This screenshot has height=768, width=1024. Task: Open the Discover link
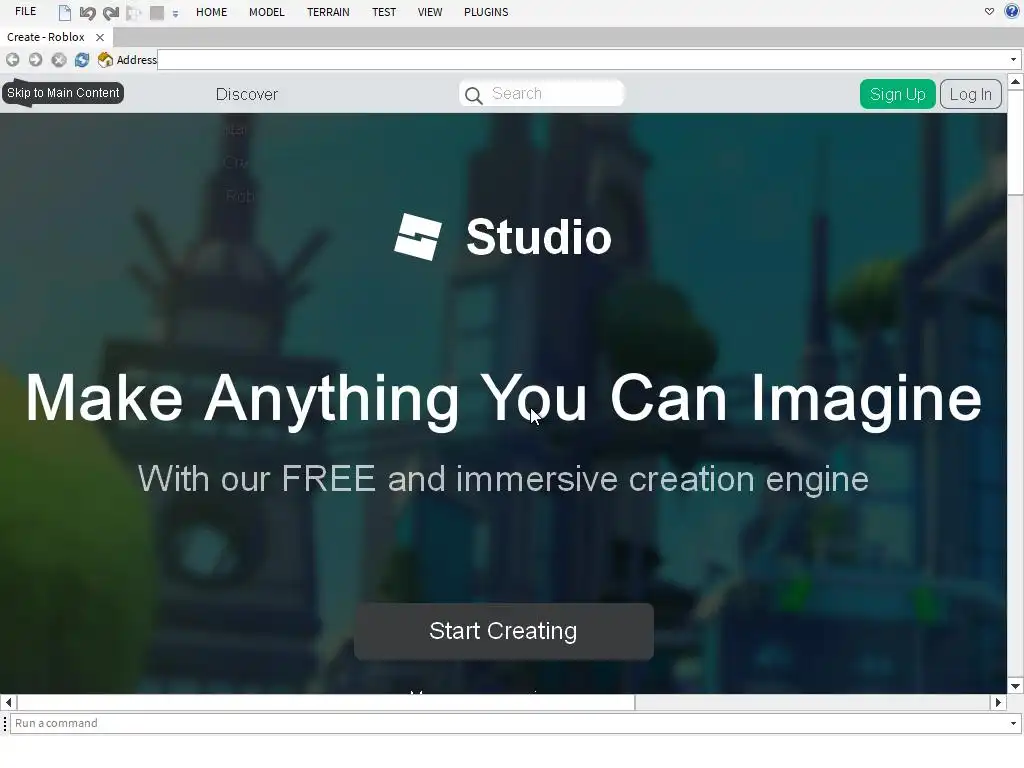point(247,94)
